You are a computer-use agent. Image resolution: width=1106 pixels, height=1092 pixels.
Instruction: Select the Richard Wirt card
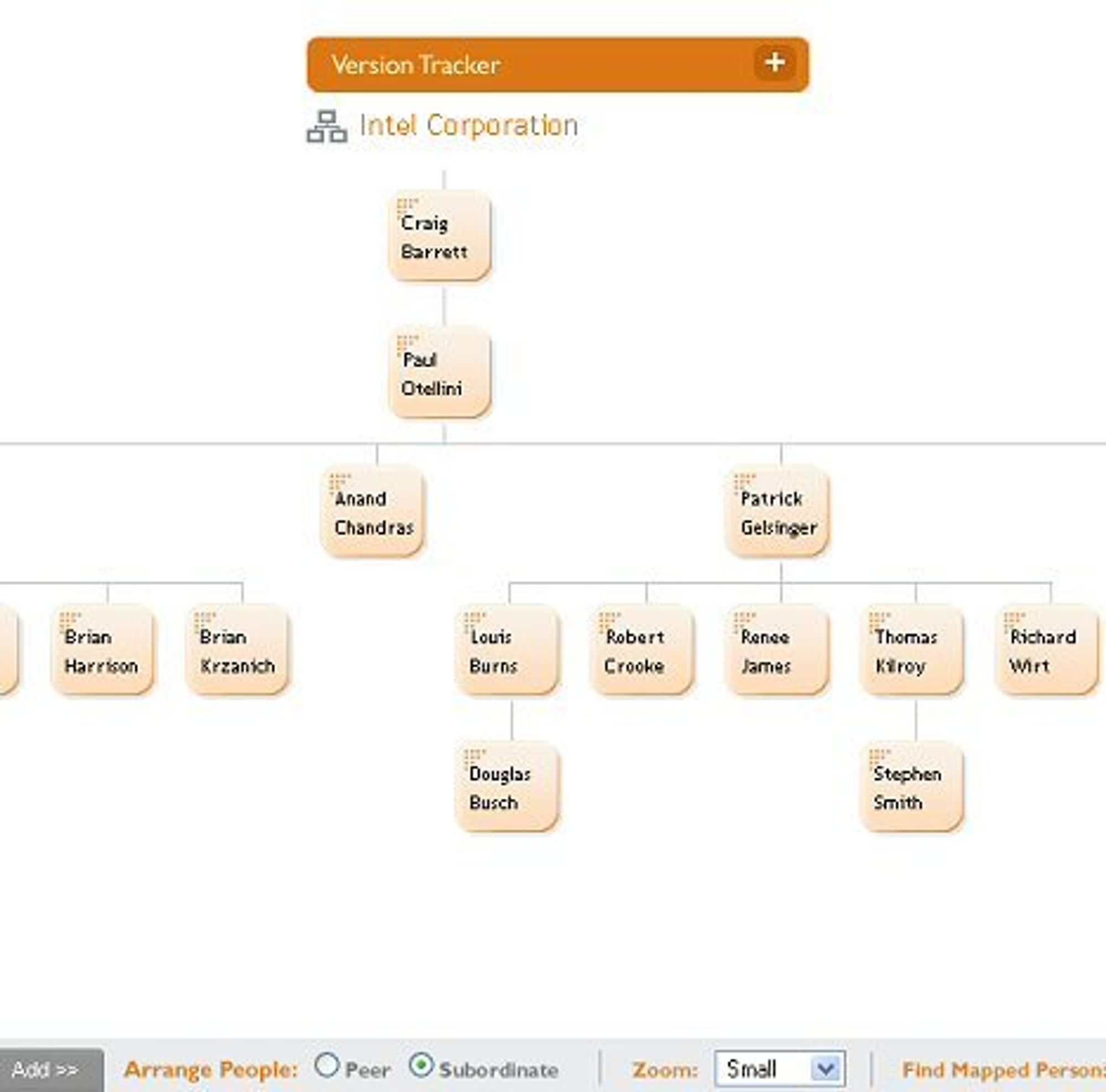tap(1047, 650)
